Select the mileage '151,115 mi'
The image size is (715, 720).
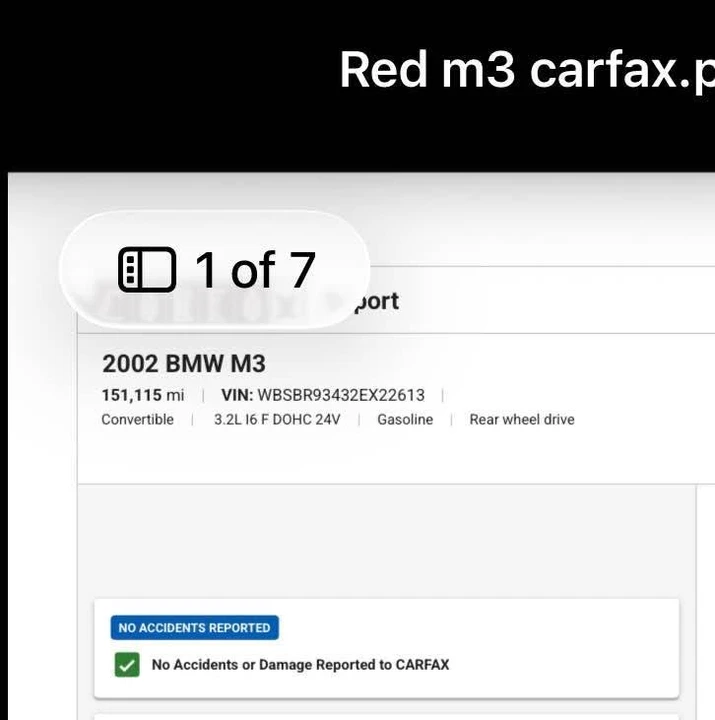(x=143, y=395)
